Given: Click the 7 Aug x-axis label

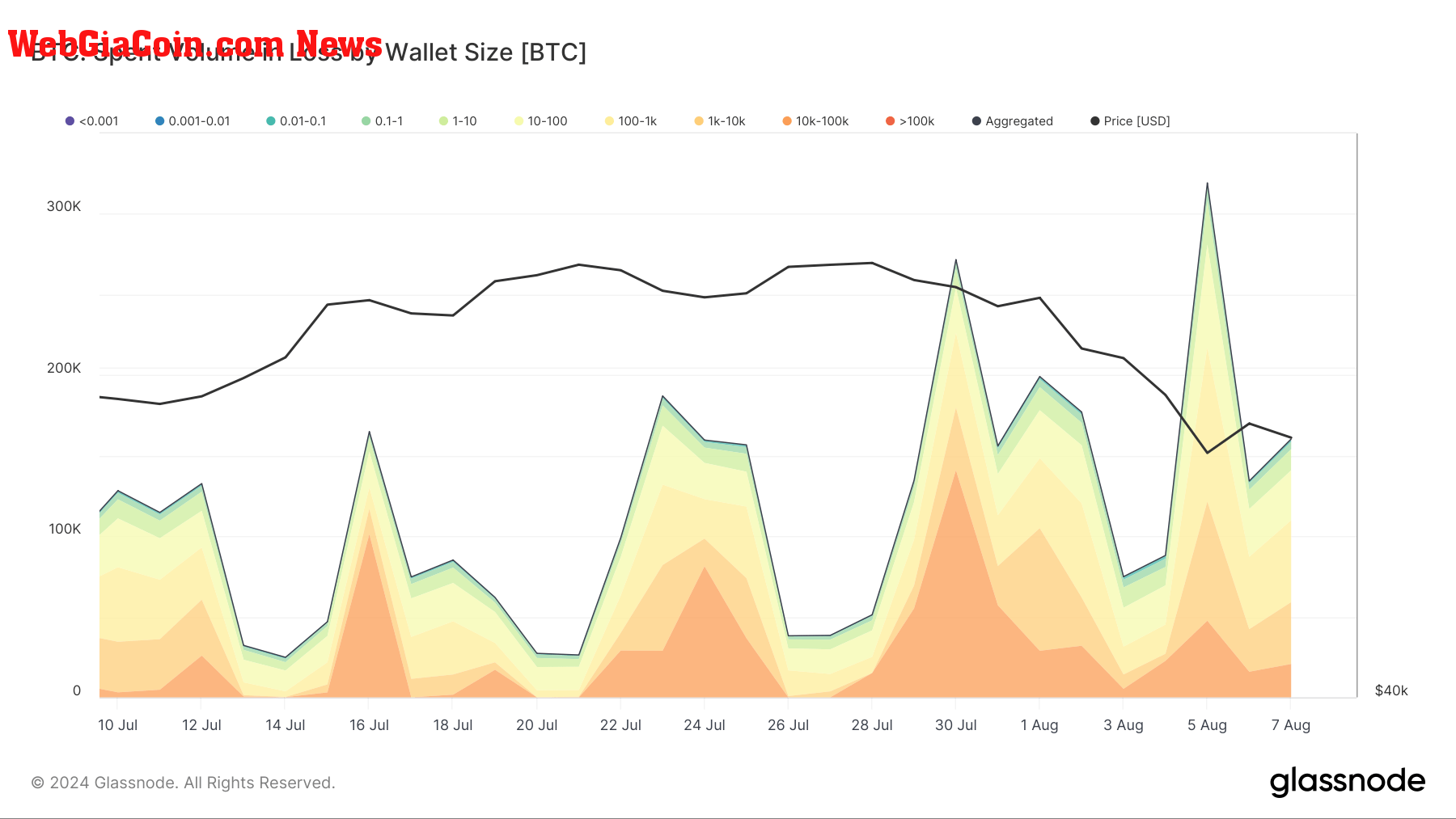Looking at the screenshot, I should (x=1291, y=725).
